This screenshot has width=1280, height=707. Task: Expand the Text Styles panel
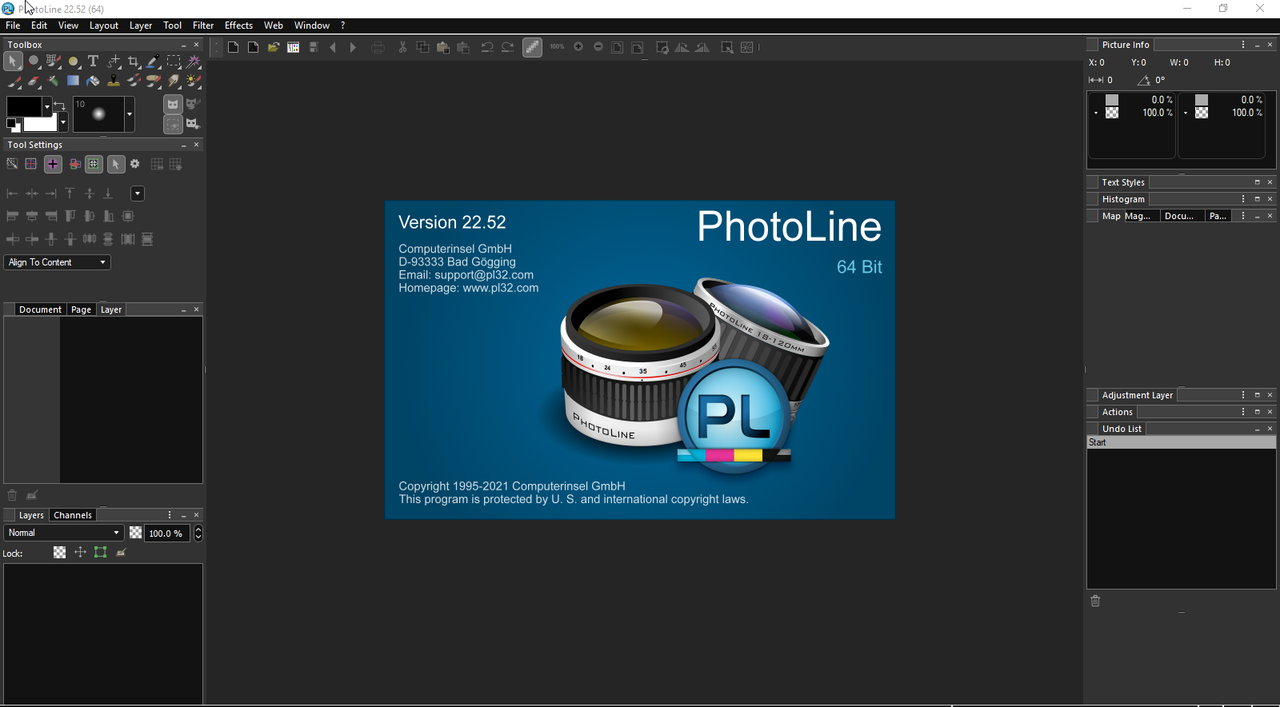click(1257, 182)
